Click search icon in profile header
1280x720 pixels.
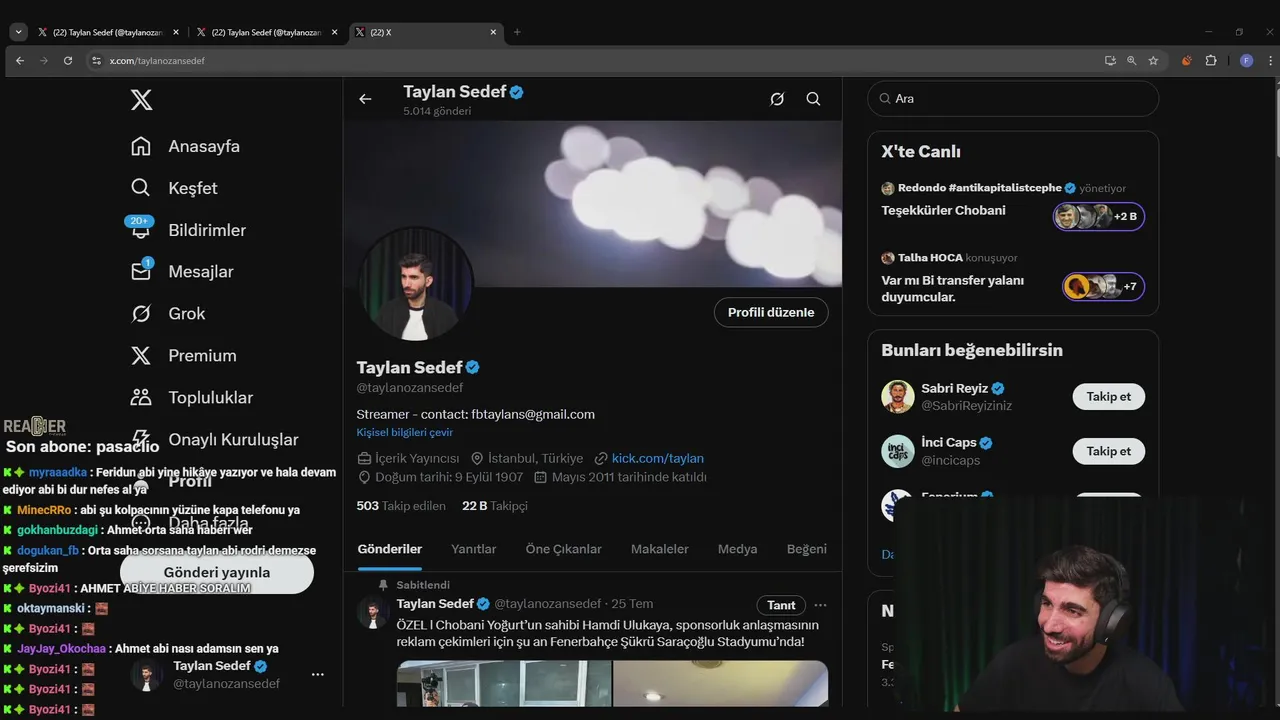tap(813, 99)
